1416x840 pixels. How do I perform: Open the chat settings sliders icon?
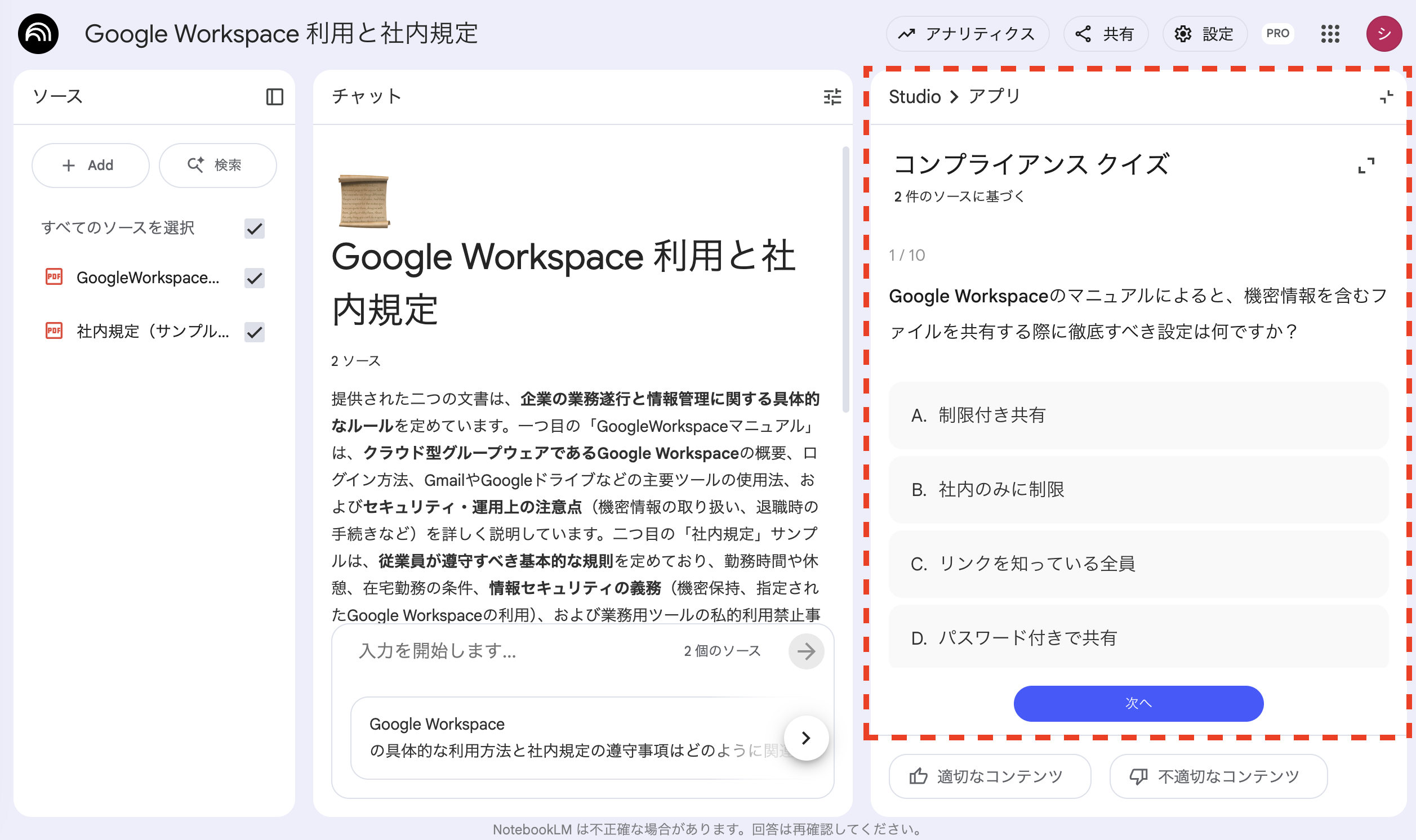point(832,97)
